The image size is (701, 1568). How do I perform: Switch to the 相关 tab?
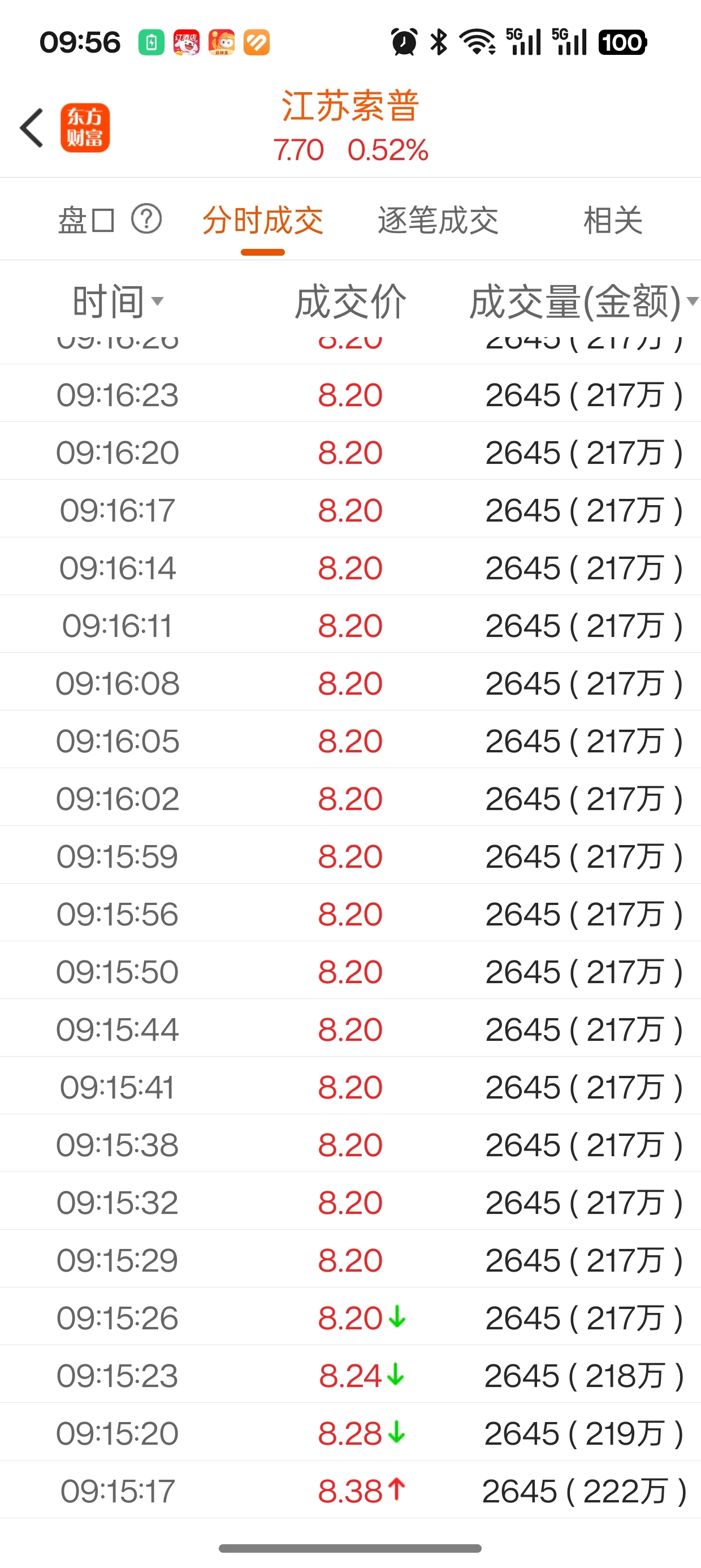pos(613,219)
